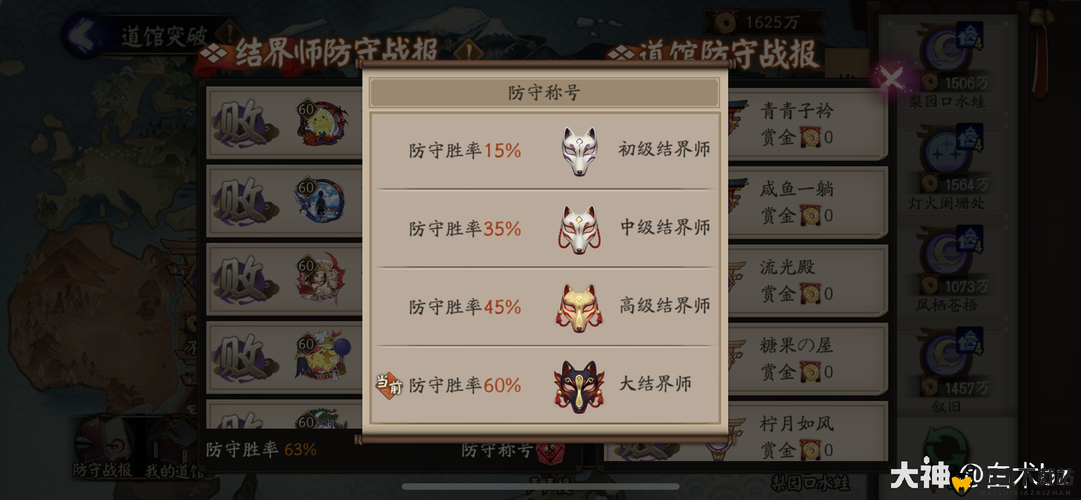Image resolution: width=1081 pixels, height=500 pixels.
Task: Open the 我的道馆 building icon
Action: (174, 448)
